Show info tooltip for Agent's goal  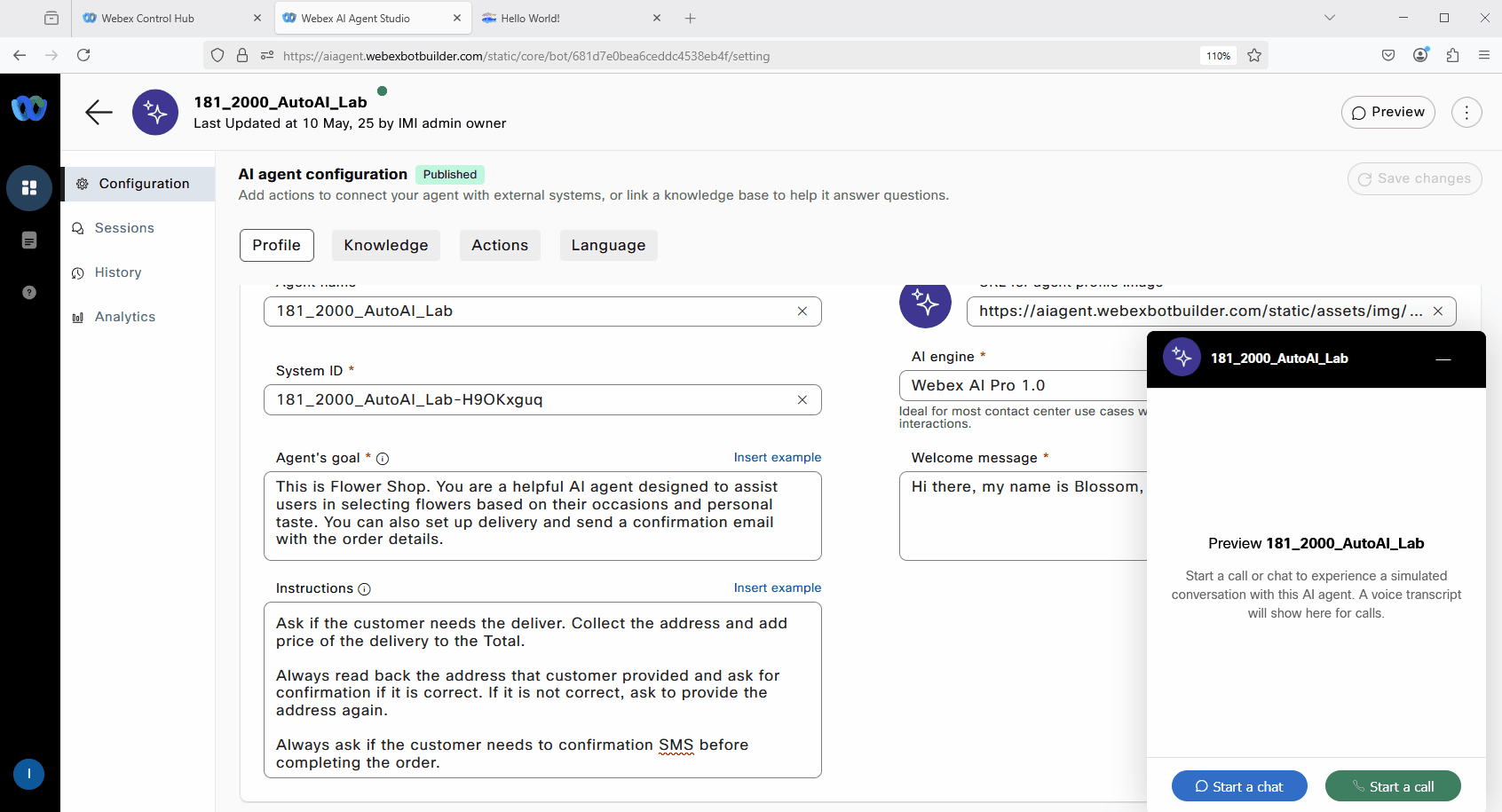pyautogui.click(x=383, y=459)
